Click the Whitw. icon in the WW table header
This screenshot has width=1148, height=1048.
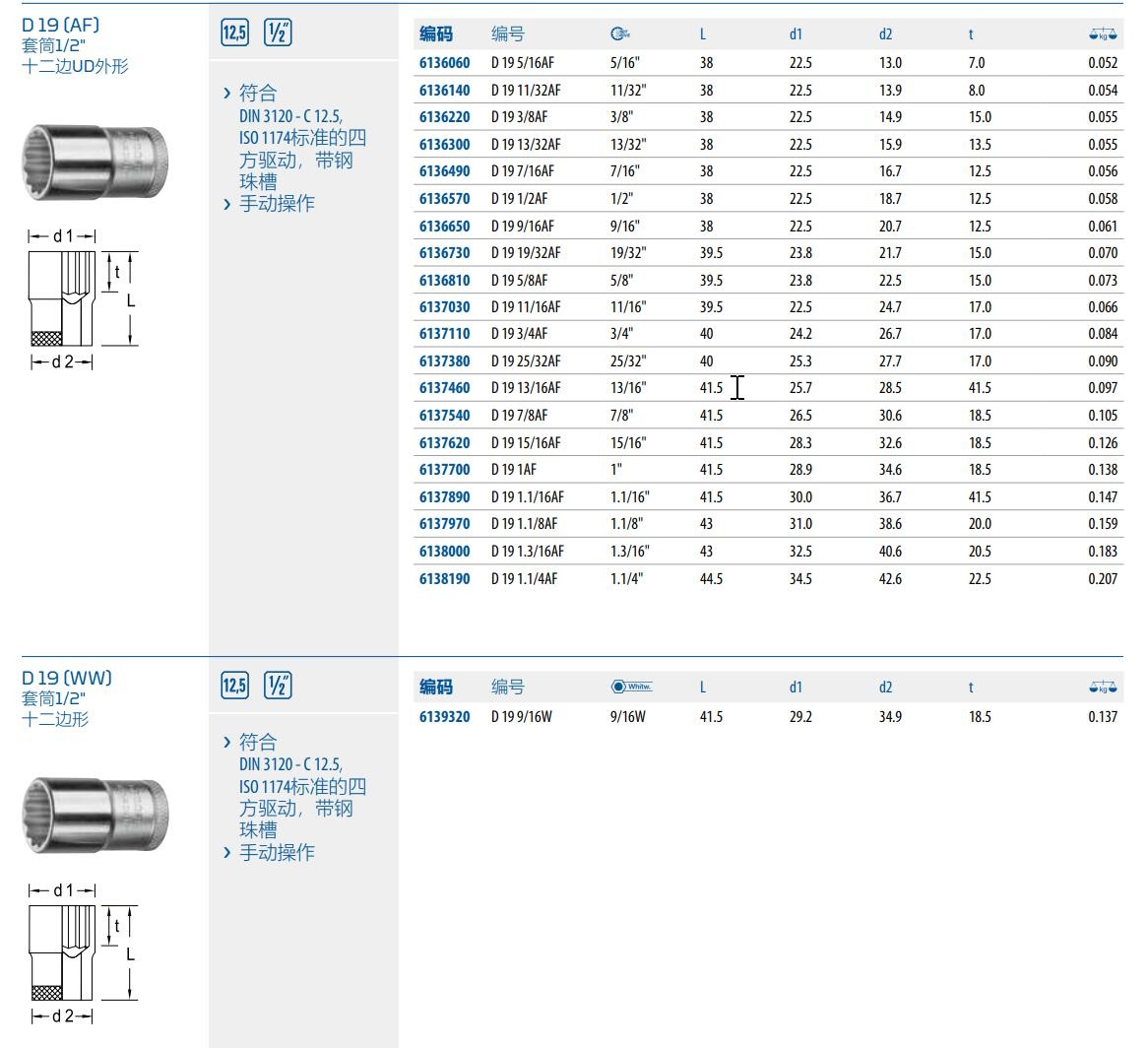[631, 687]
